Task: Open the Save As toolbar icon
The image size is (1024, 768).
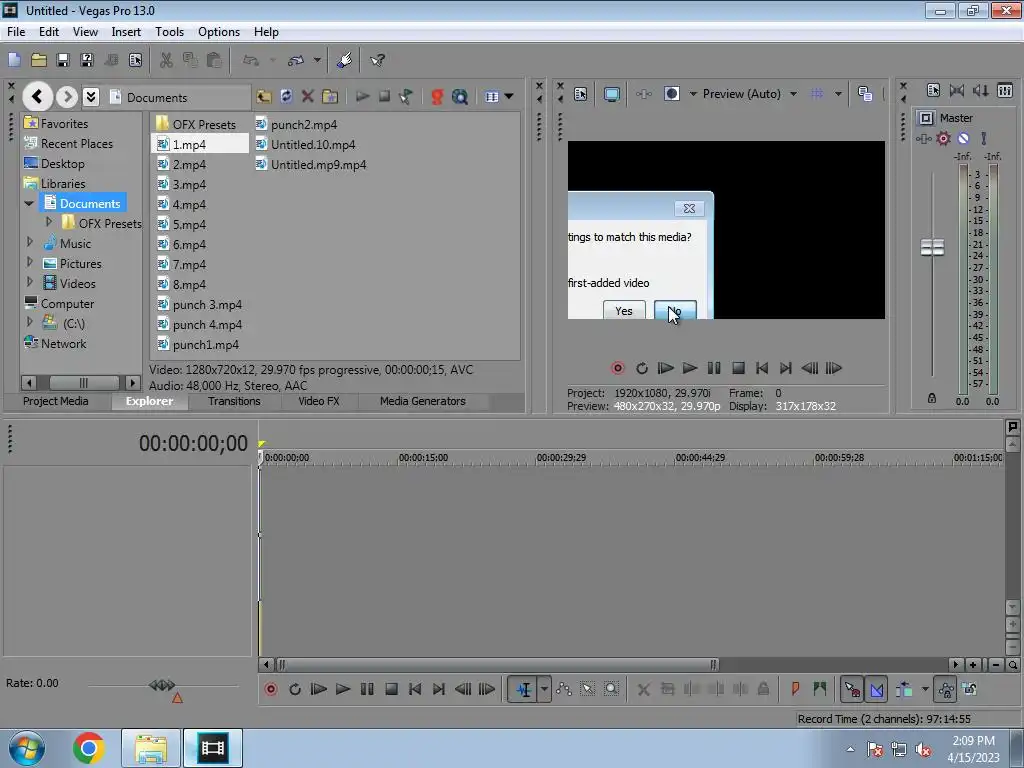Action: [x=87, y=60]
